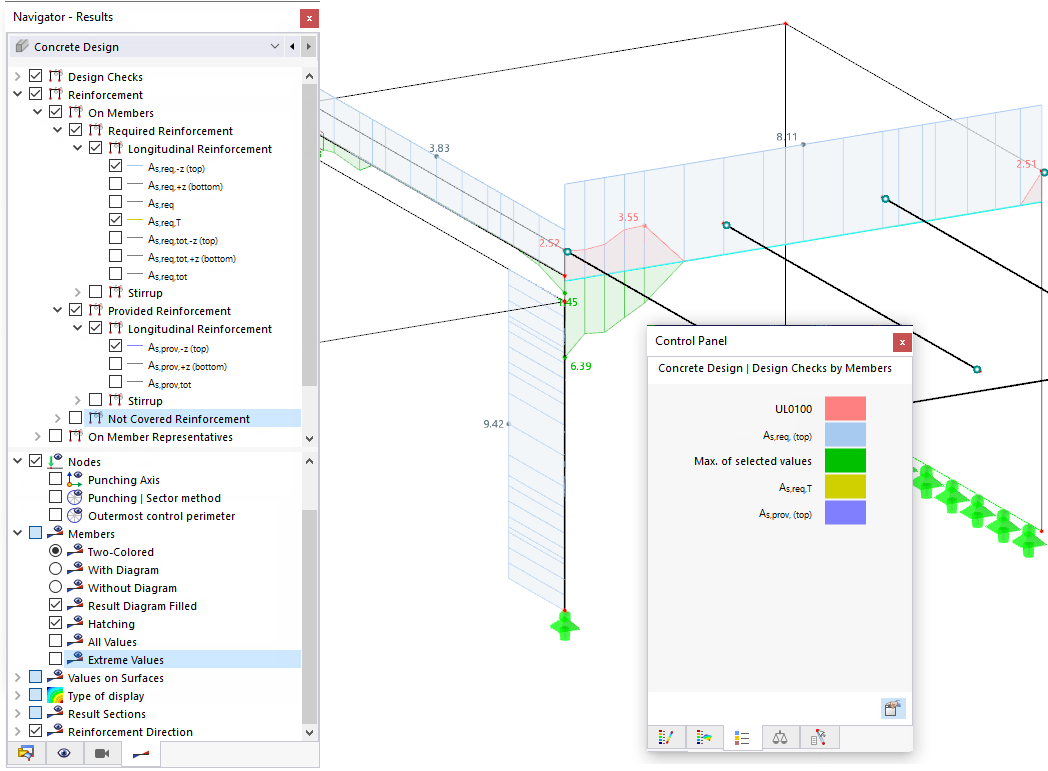Click the Hatching display icon
Screen dimensions: 1048x771
point(75,623)
